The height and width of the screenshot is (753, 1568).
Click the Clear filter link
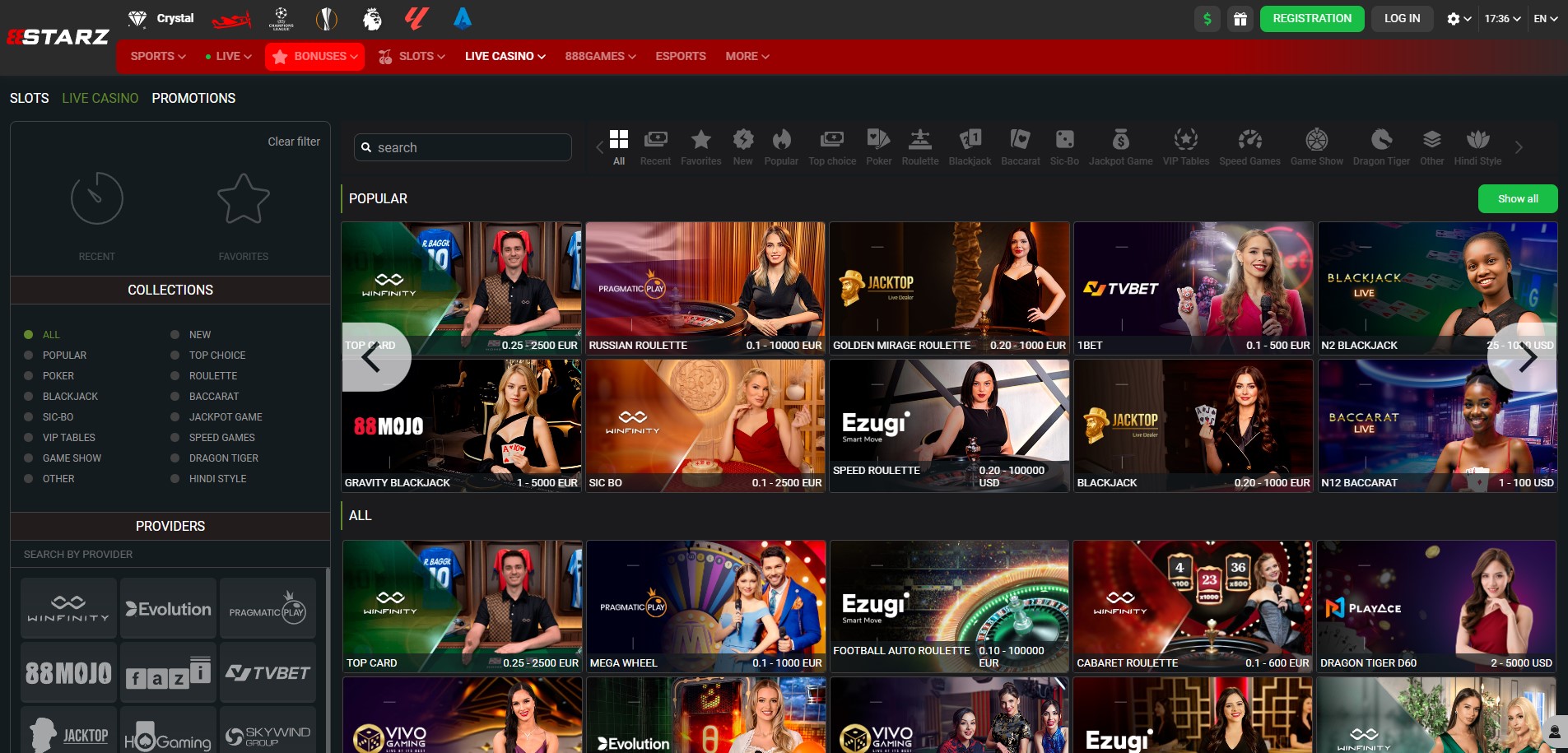pyautogui.click(x=294, y=142)
